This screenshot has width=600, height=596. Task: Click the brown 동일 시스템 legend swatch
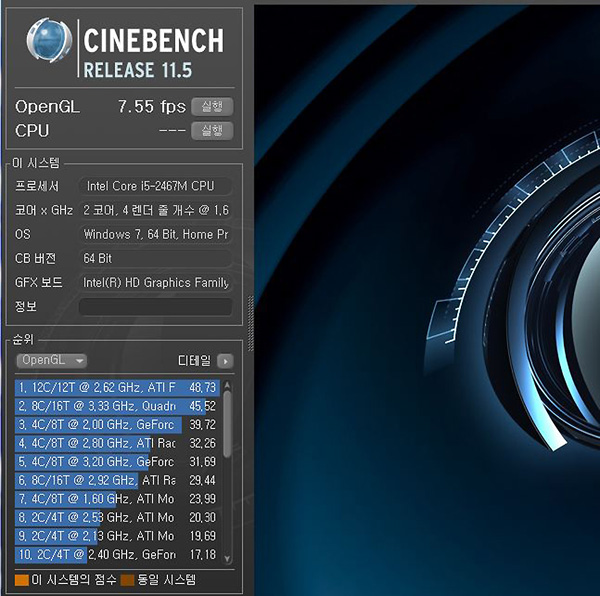click(127, 580)
